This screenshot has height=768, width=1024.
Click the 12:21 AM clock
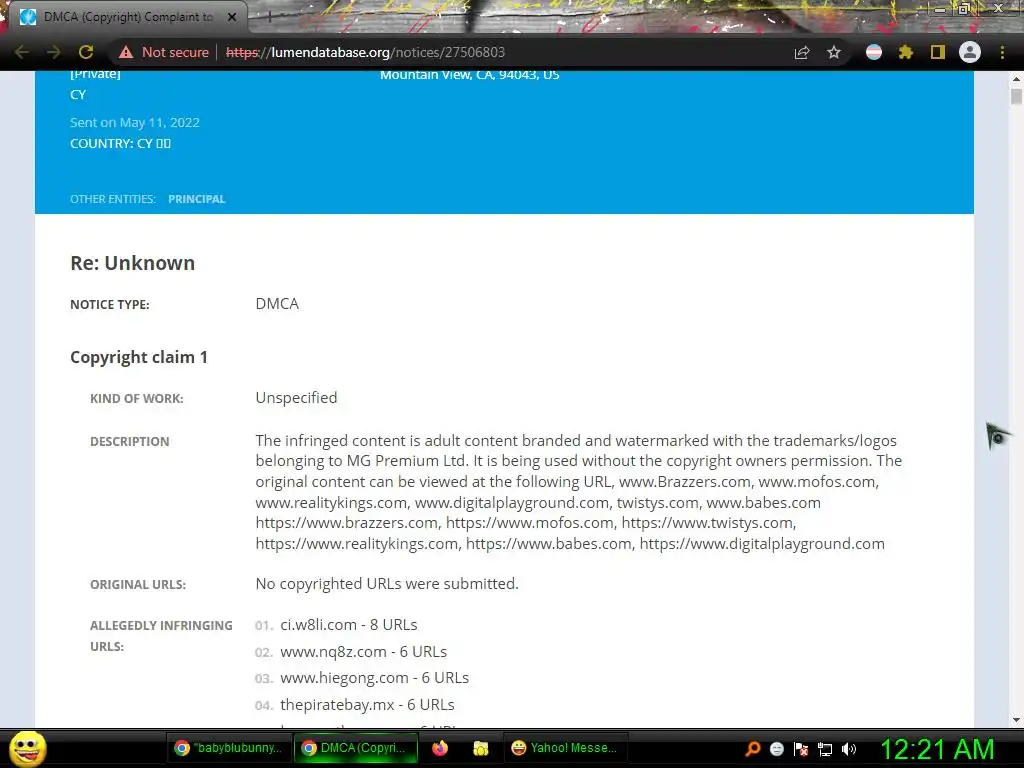click(x=937, y=749)
